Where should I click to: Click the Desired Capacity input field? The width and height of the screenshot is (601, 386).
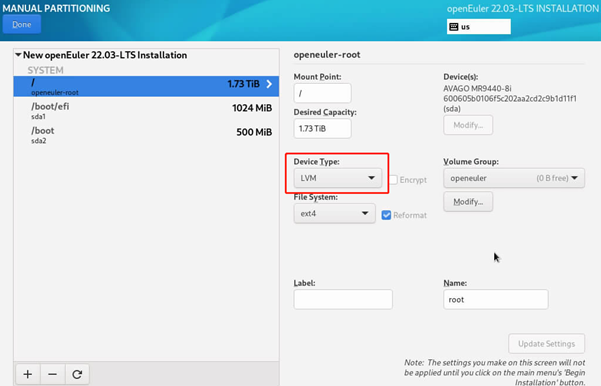pyautogui.click(x=322, y=128)
